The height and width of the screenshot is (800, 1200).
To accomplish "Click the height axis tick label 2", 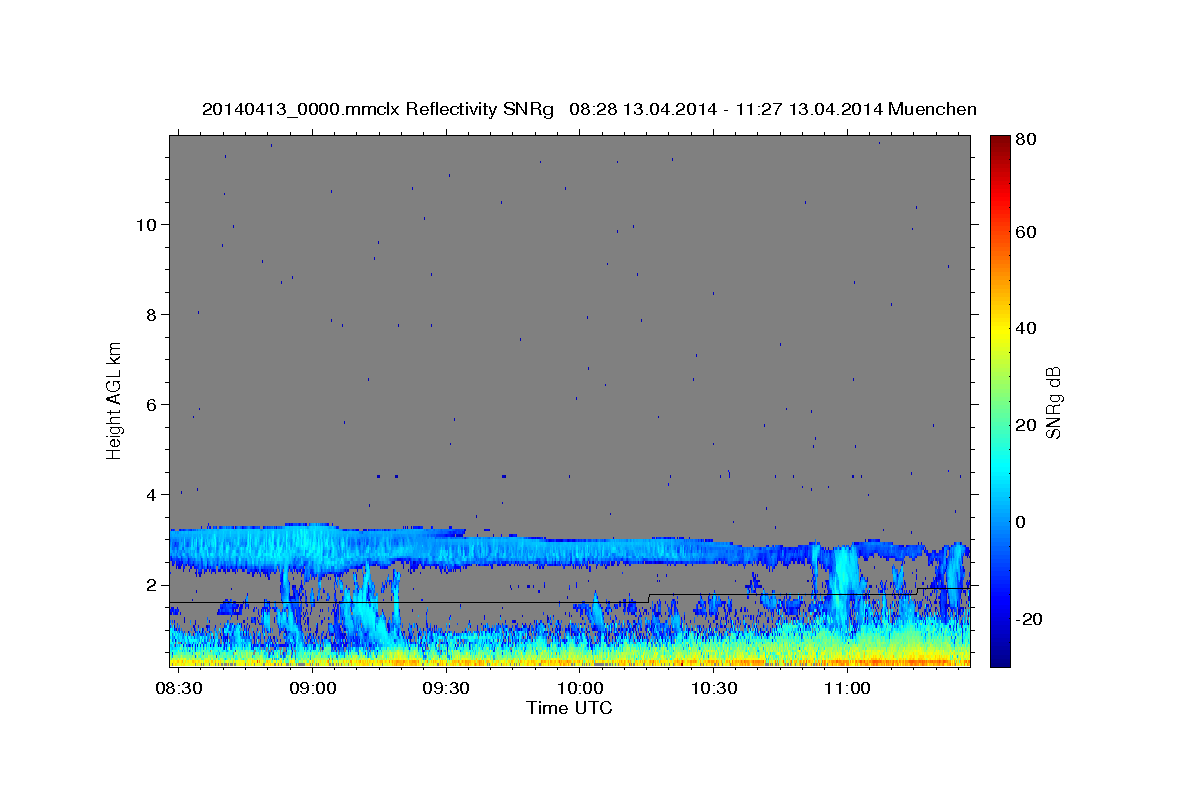I will [x=152, y=585].
